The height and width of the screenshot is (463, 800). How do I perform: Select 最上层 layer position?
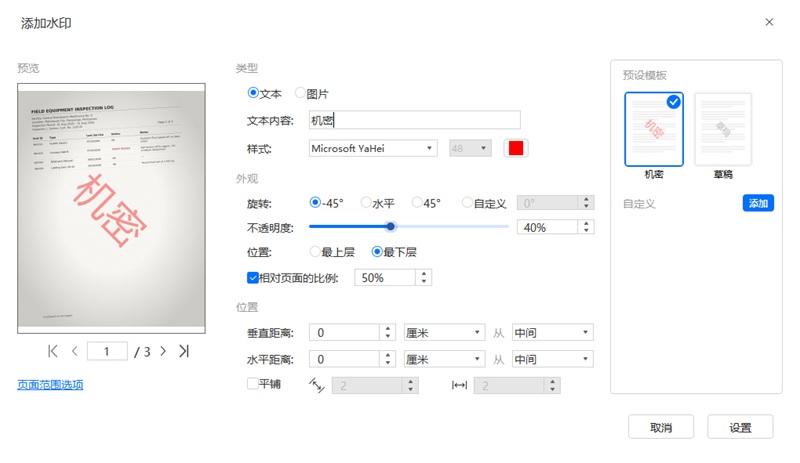click(315, 251)
